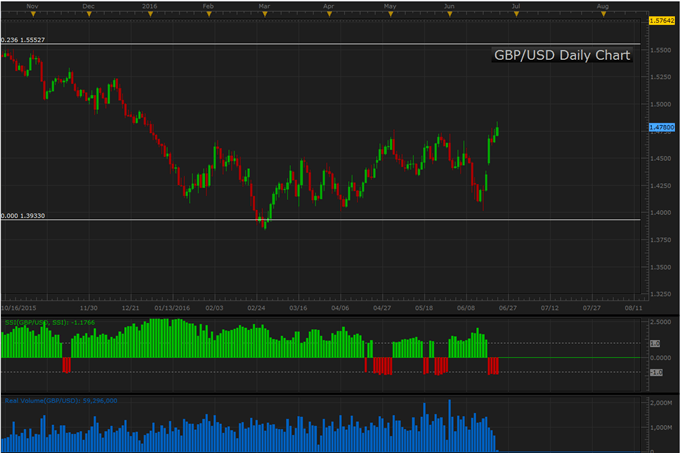Click the 10/16/2015 date label

click(x=19, y=308)
